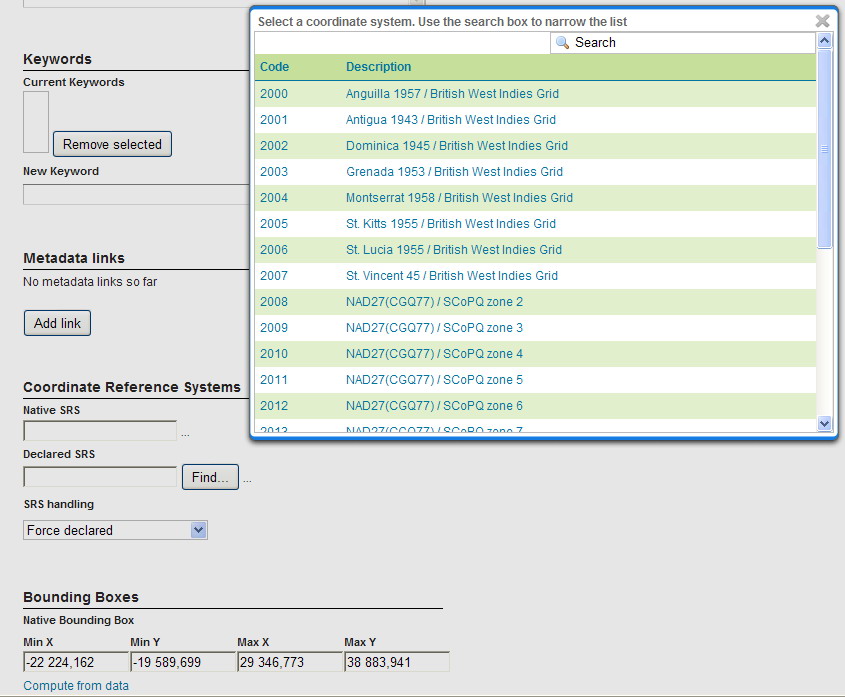Click the Min Y bounding box field
This screenshot has width=845, height=697.
[x=182, y=661]
